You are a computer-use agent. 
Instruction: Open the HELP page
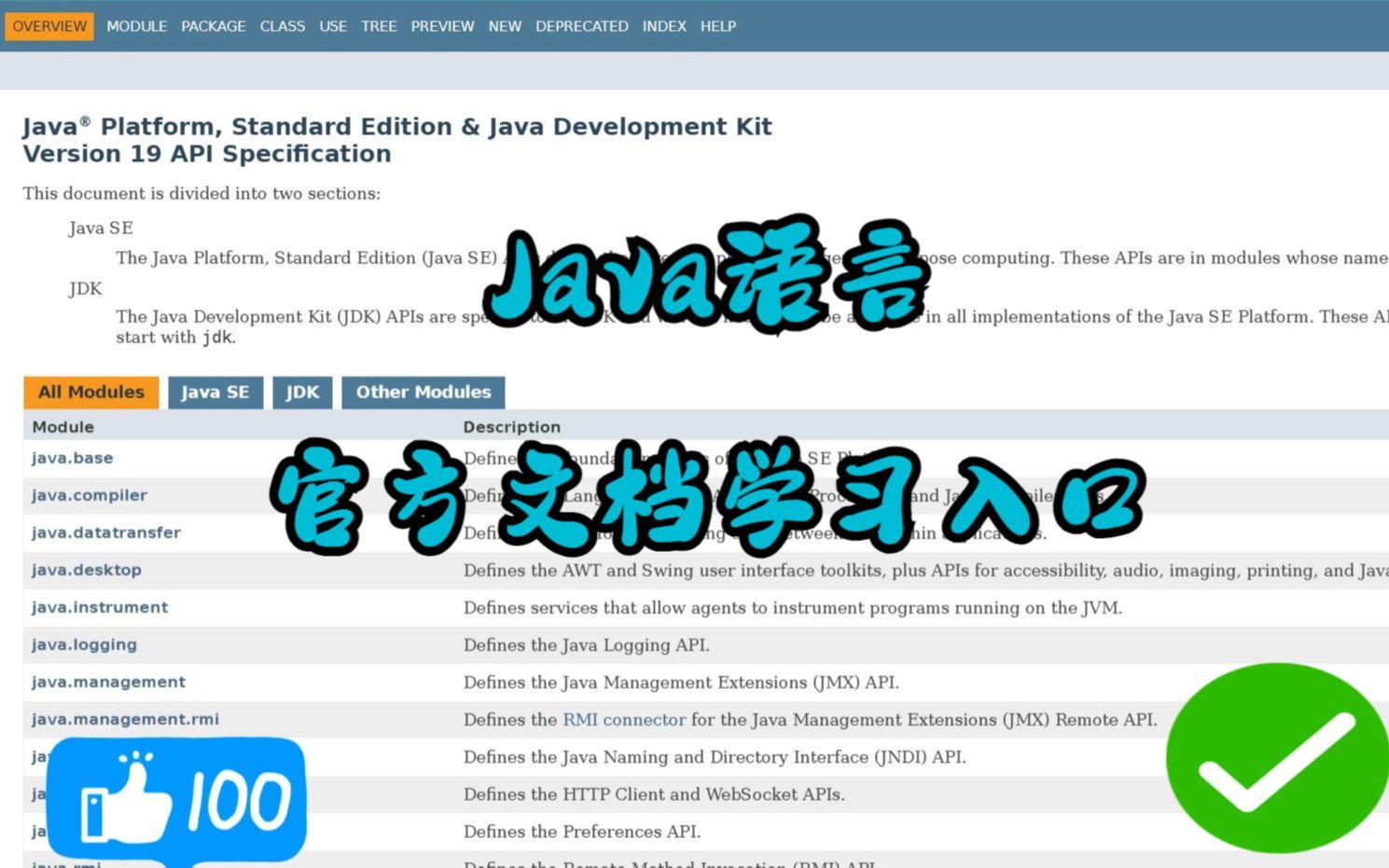(718, 26)
